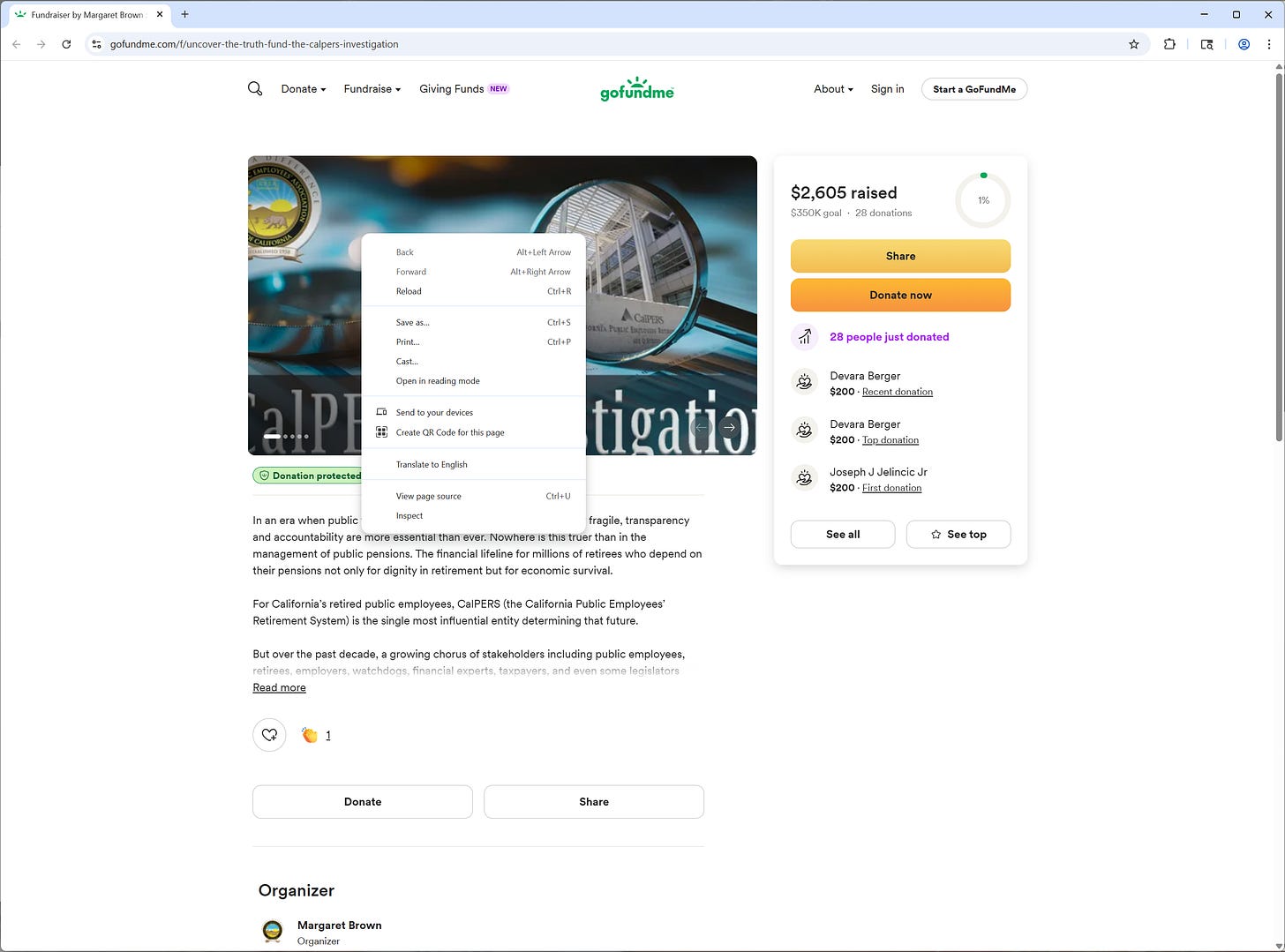Image resolution: width=1285 pixels, height=952 pixels.
Task: Select Back in the context menu
Action: coord(474,252)
